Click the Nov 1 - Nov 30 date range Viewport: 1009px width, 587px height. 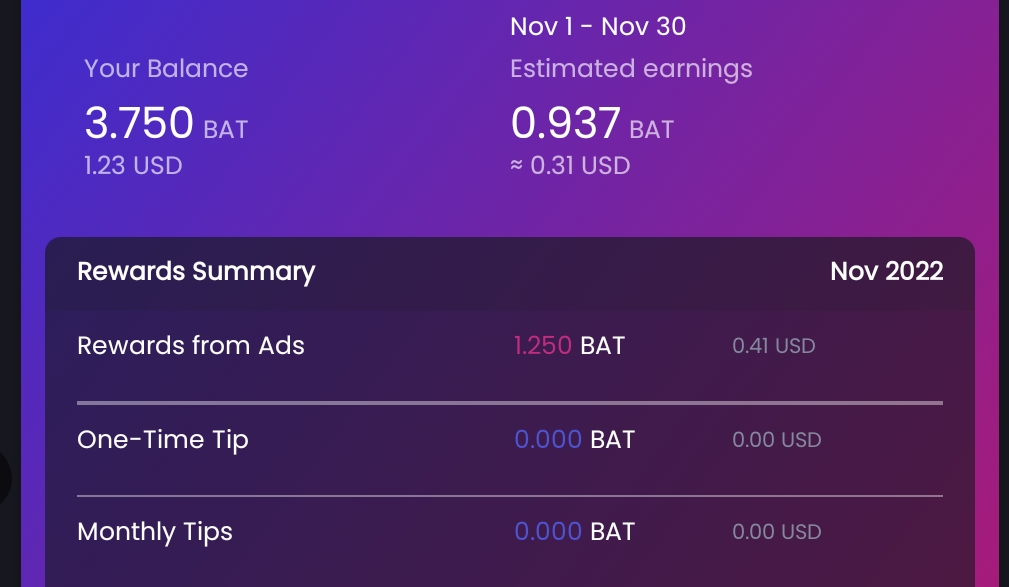coord(598,26)
